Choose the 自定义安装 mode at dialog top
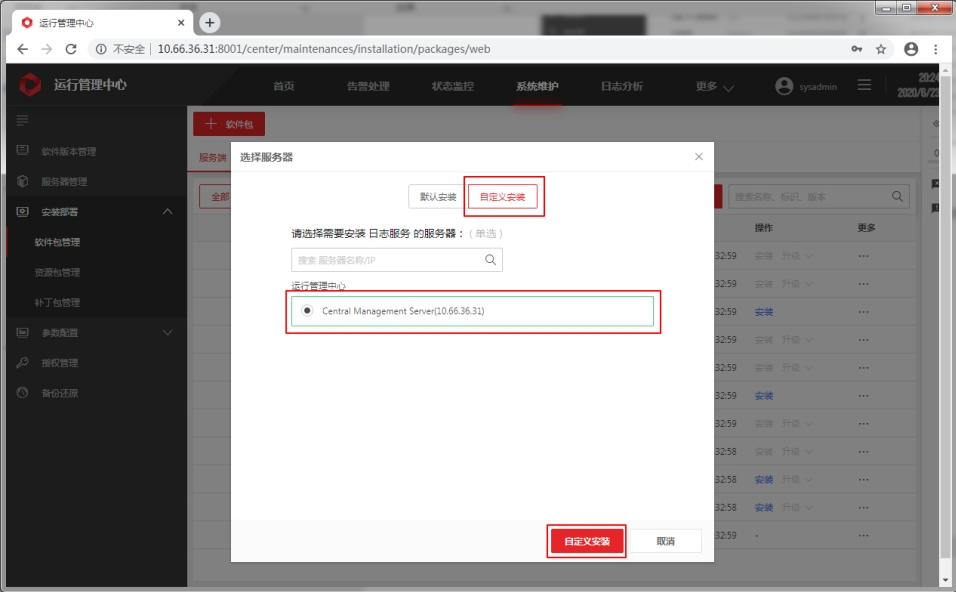Screen dimensions: 956x592 click(x=502, y=197)
